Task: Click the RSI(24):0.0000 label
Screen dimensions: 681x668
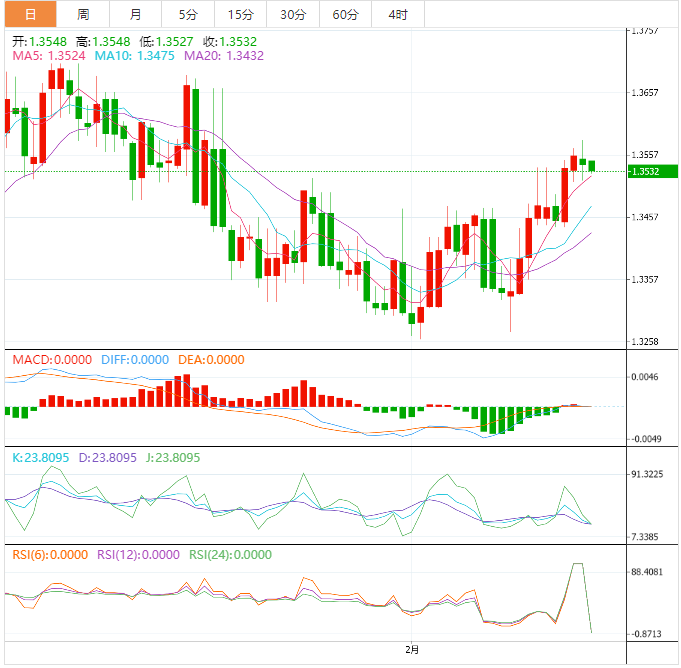Action: pyautogui.click(x=231, y=555)
